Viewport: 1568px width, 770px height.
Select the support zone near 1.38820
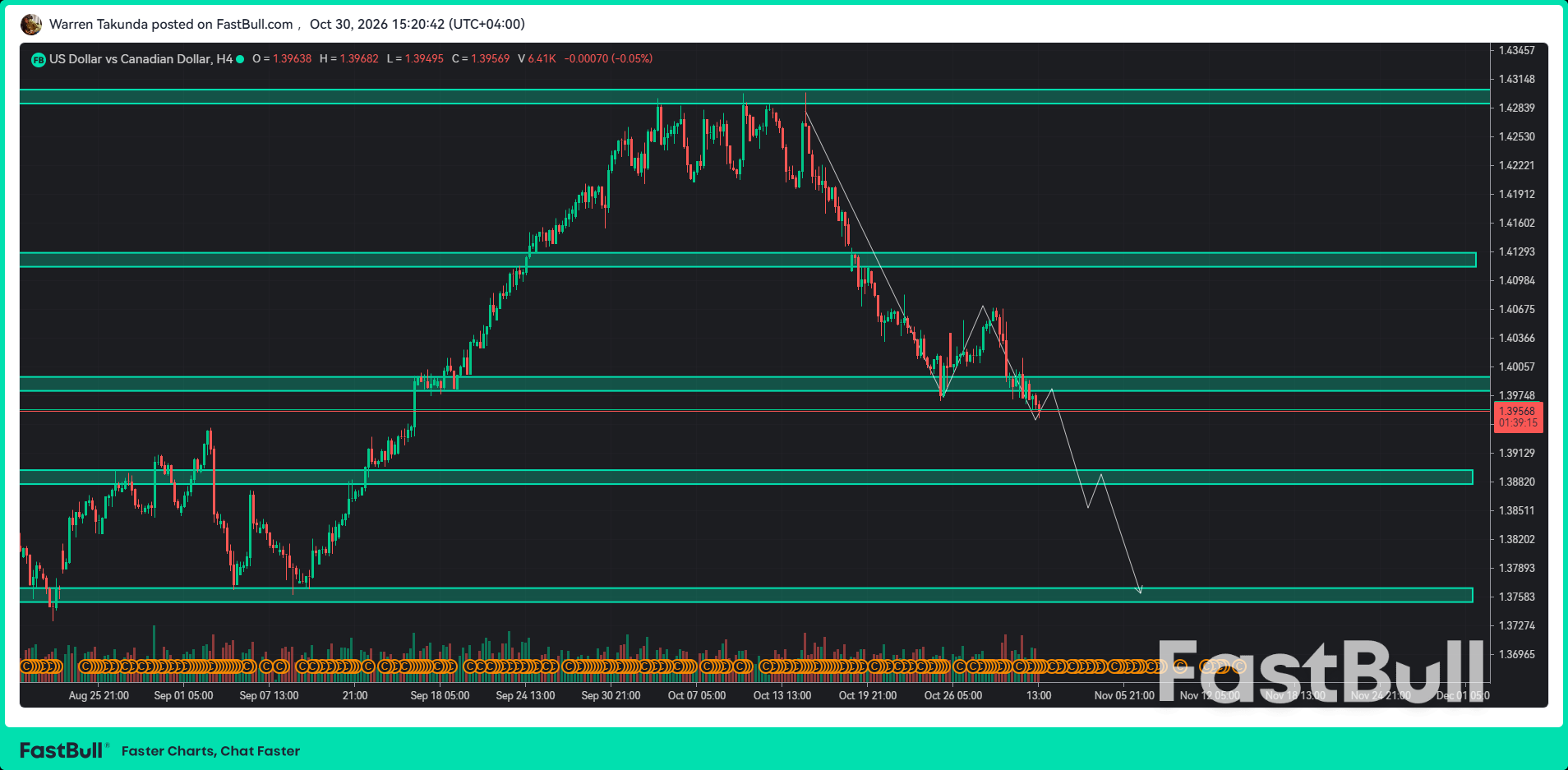click(x=746, y=477)
